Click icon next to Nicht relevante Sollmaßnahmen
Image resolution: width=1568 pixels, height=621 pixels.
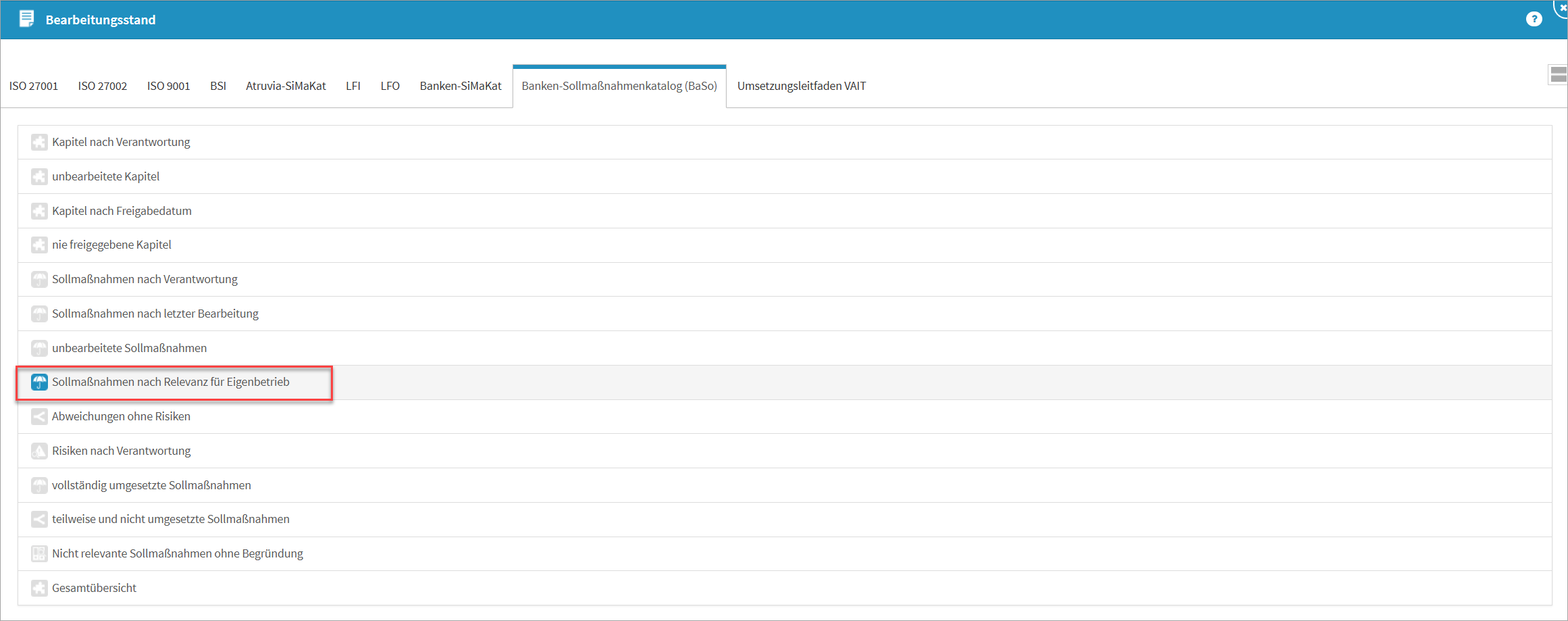[39, 554]
